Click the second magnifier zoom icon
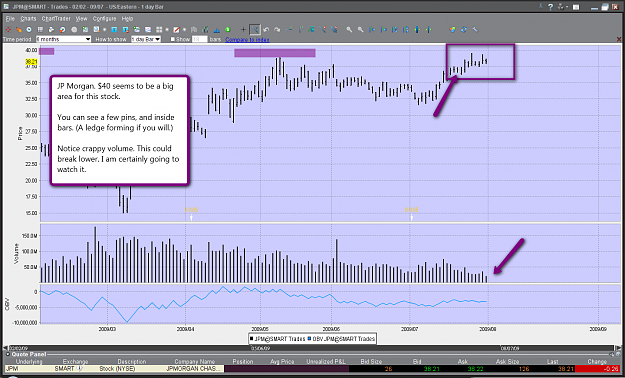 [360, 30]
